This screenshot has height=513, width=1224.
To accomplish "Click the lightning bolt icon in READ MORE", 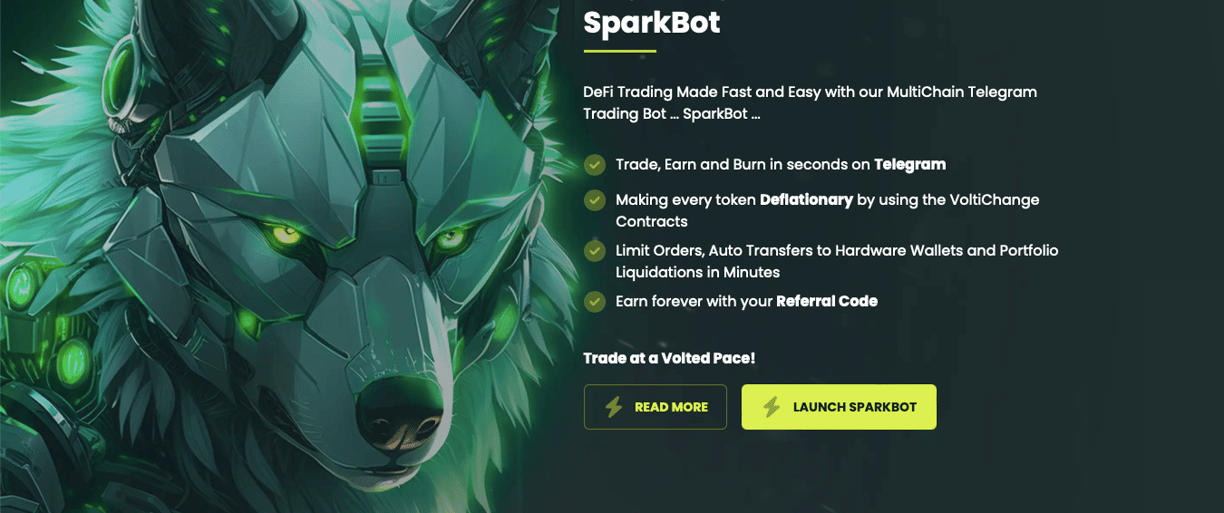I will click(x=614, y=407).
